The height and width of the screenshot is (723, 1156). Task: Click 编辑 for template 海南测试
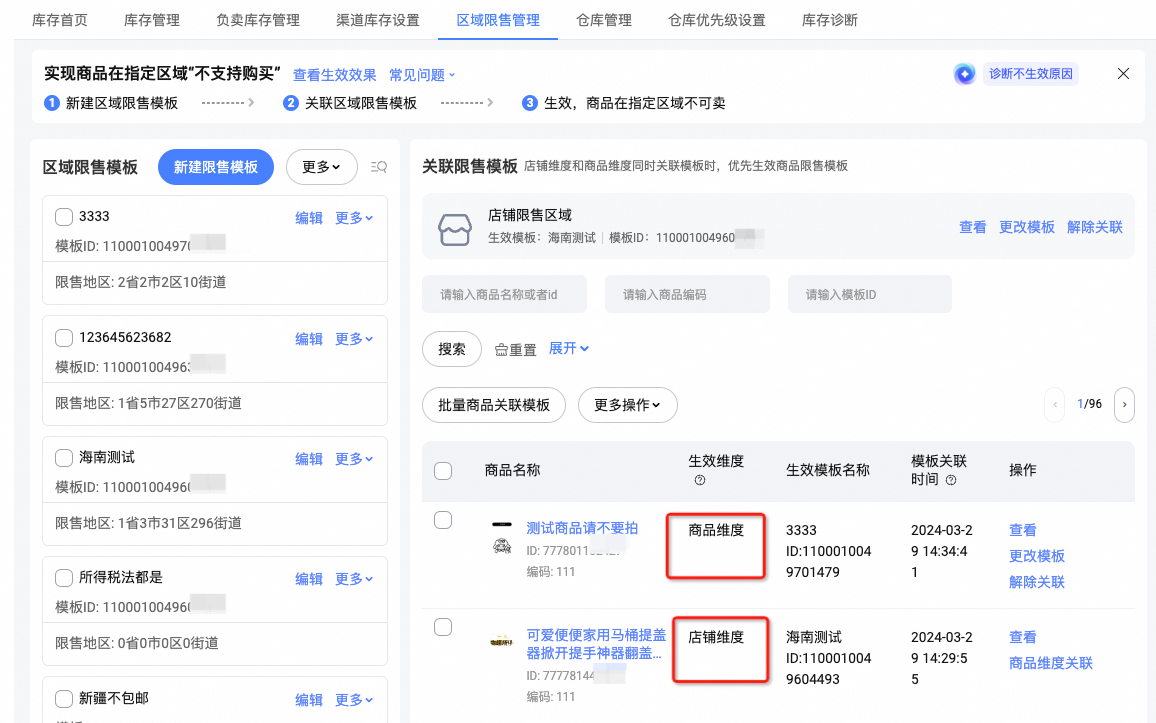(x=309, y=459)
